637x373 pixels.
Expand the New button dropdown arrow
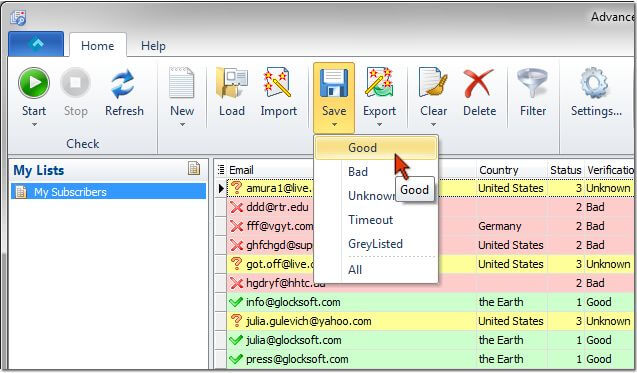point(182,124)
